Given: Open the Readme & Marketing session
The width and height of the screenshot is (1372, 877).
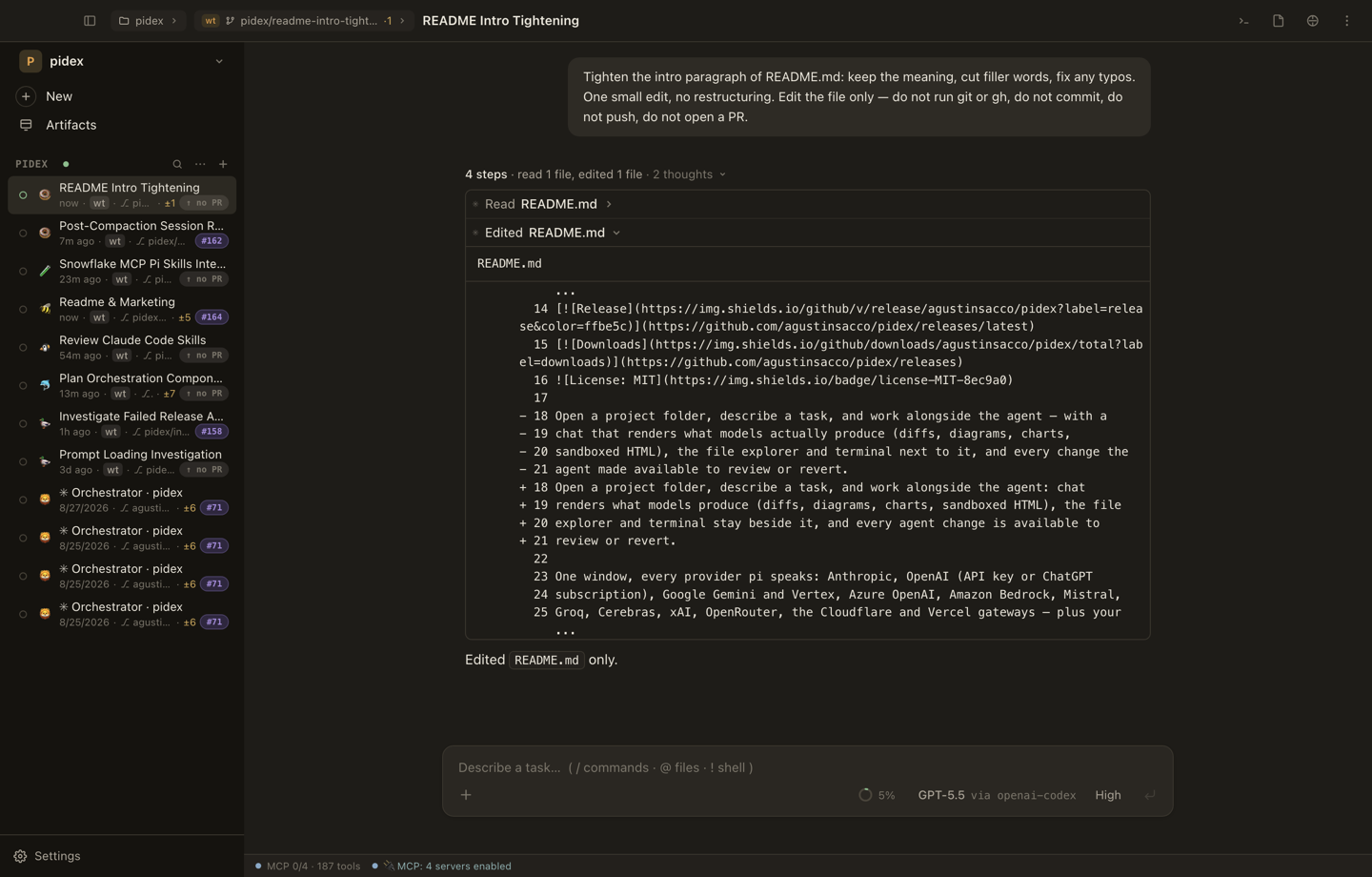Looking at the screenshot, I should pos(122,309).
